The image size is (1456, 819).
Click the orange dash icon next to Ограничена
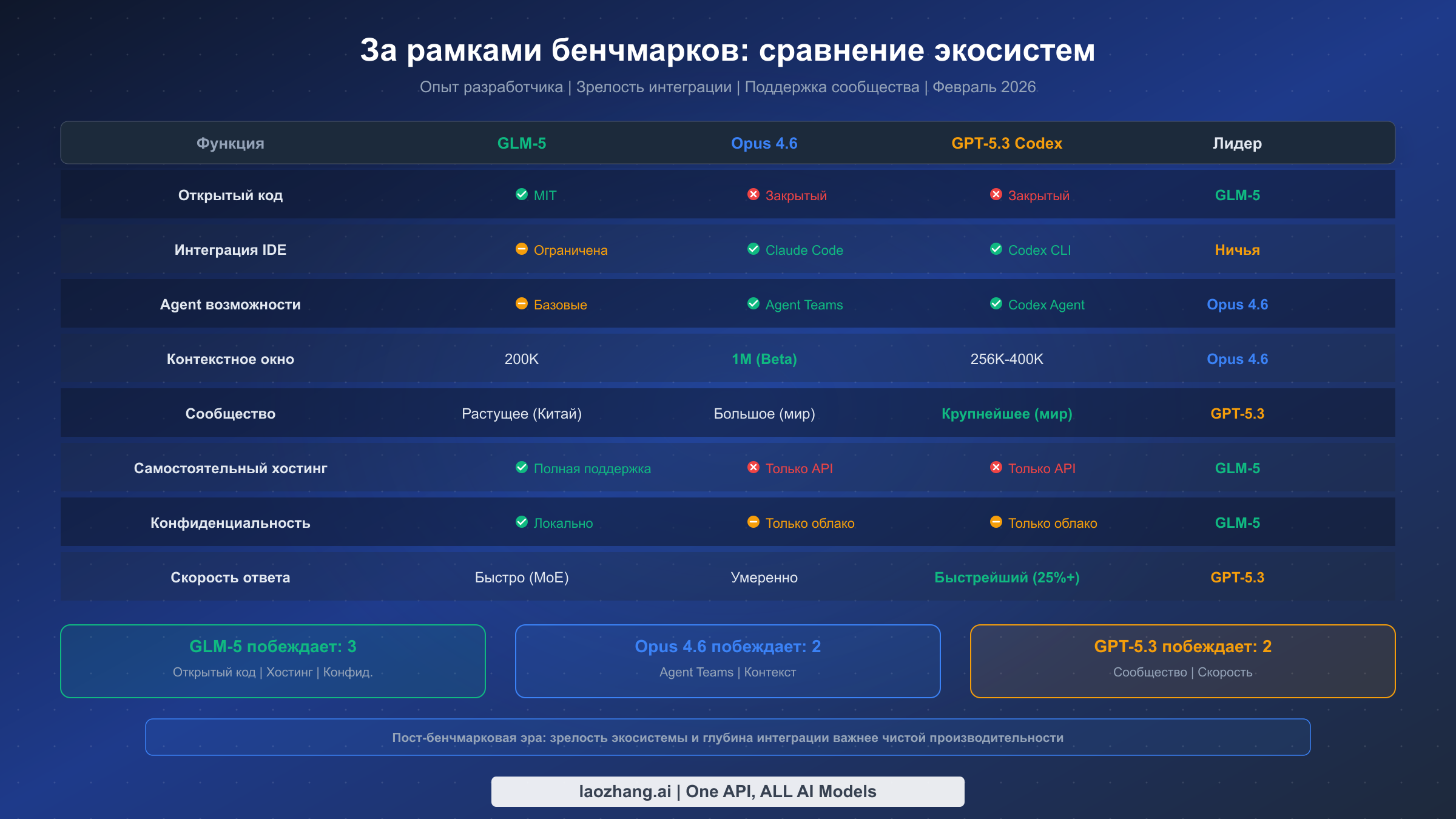[x=522, y=249]
